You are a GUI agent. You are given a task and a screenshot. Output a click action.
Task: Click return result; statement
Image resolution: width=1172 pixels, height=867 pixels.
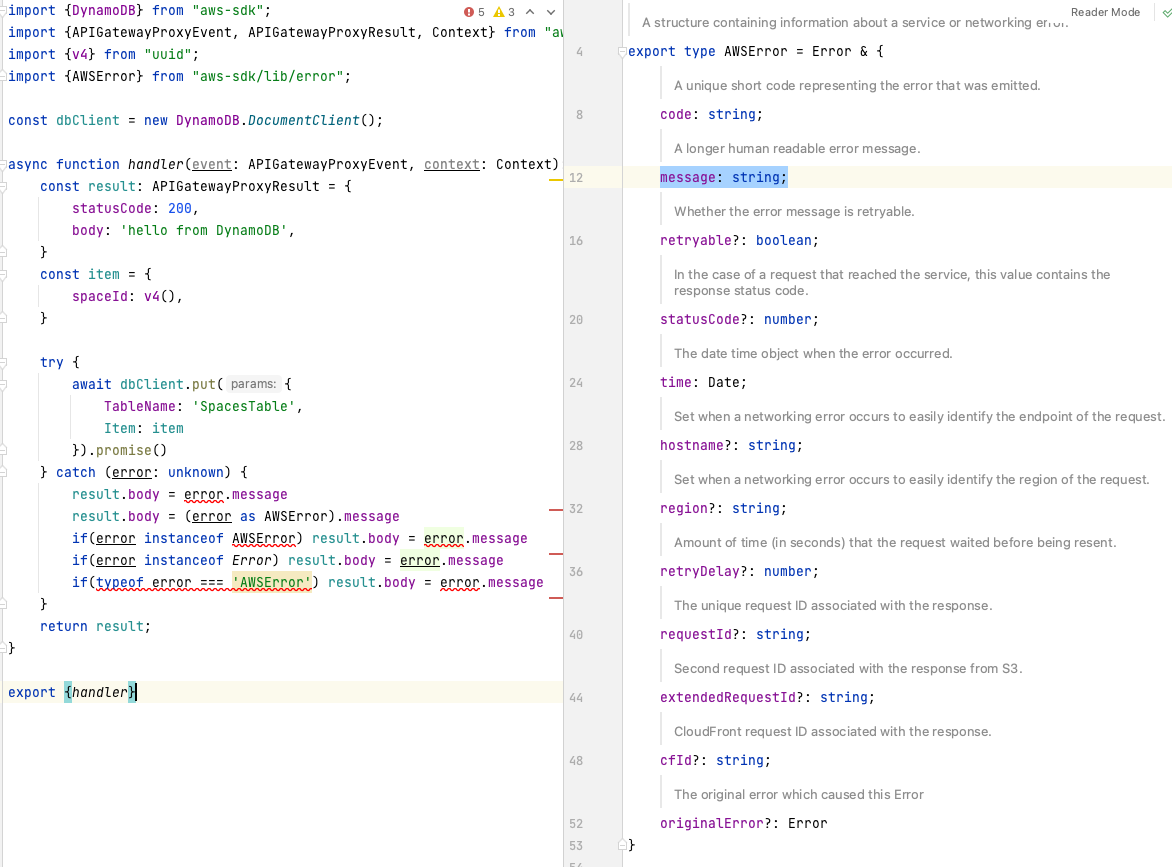(96, 626)
